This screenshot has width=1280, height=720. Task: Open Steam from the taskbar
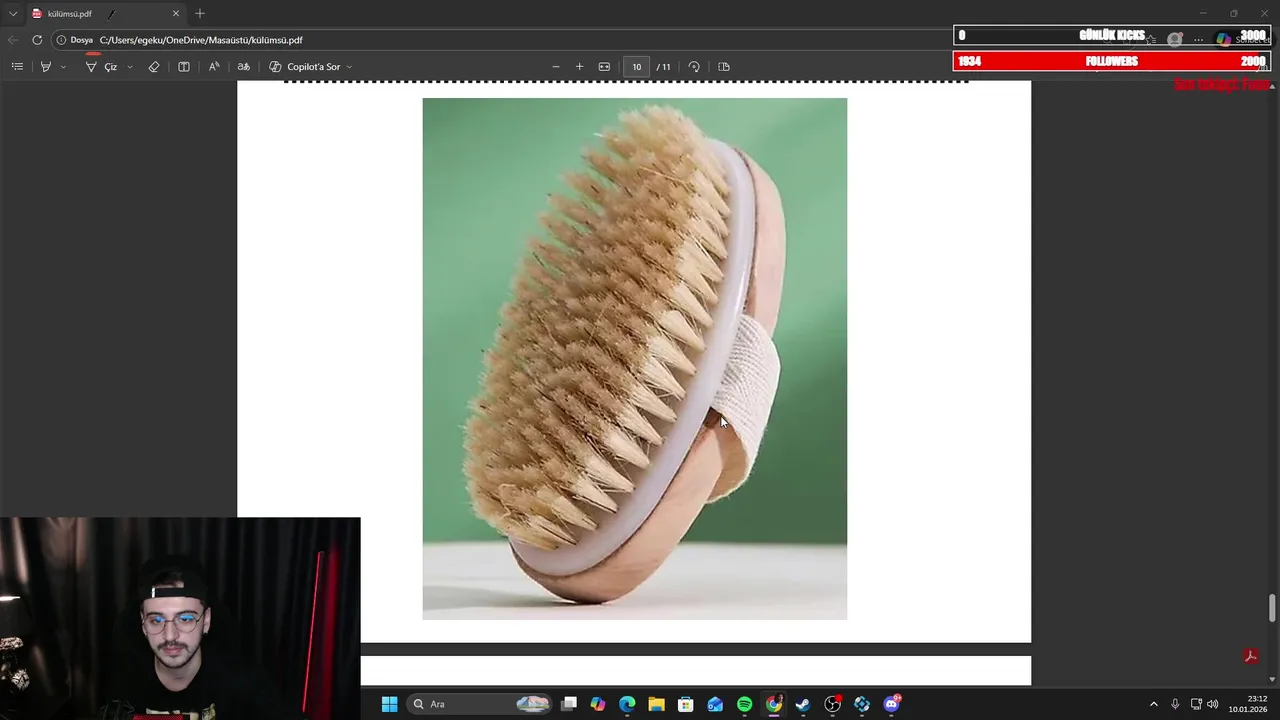[x=803, y=704]
